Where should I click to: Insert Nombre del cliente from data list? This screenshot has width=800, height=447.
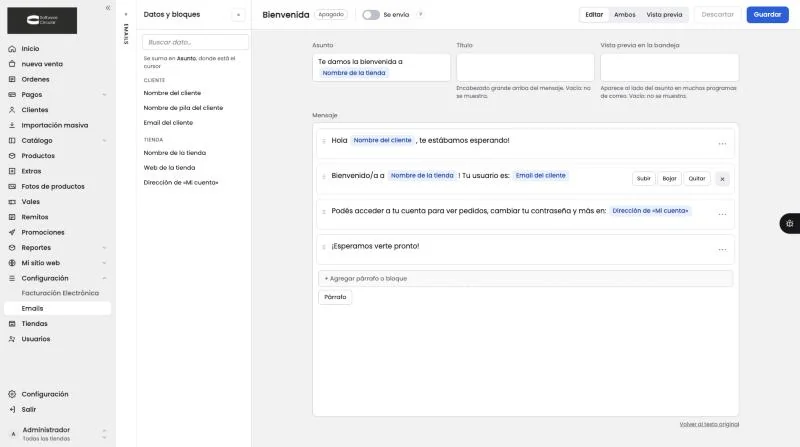(x=172, y=93)
